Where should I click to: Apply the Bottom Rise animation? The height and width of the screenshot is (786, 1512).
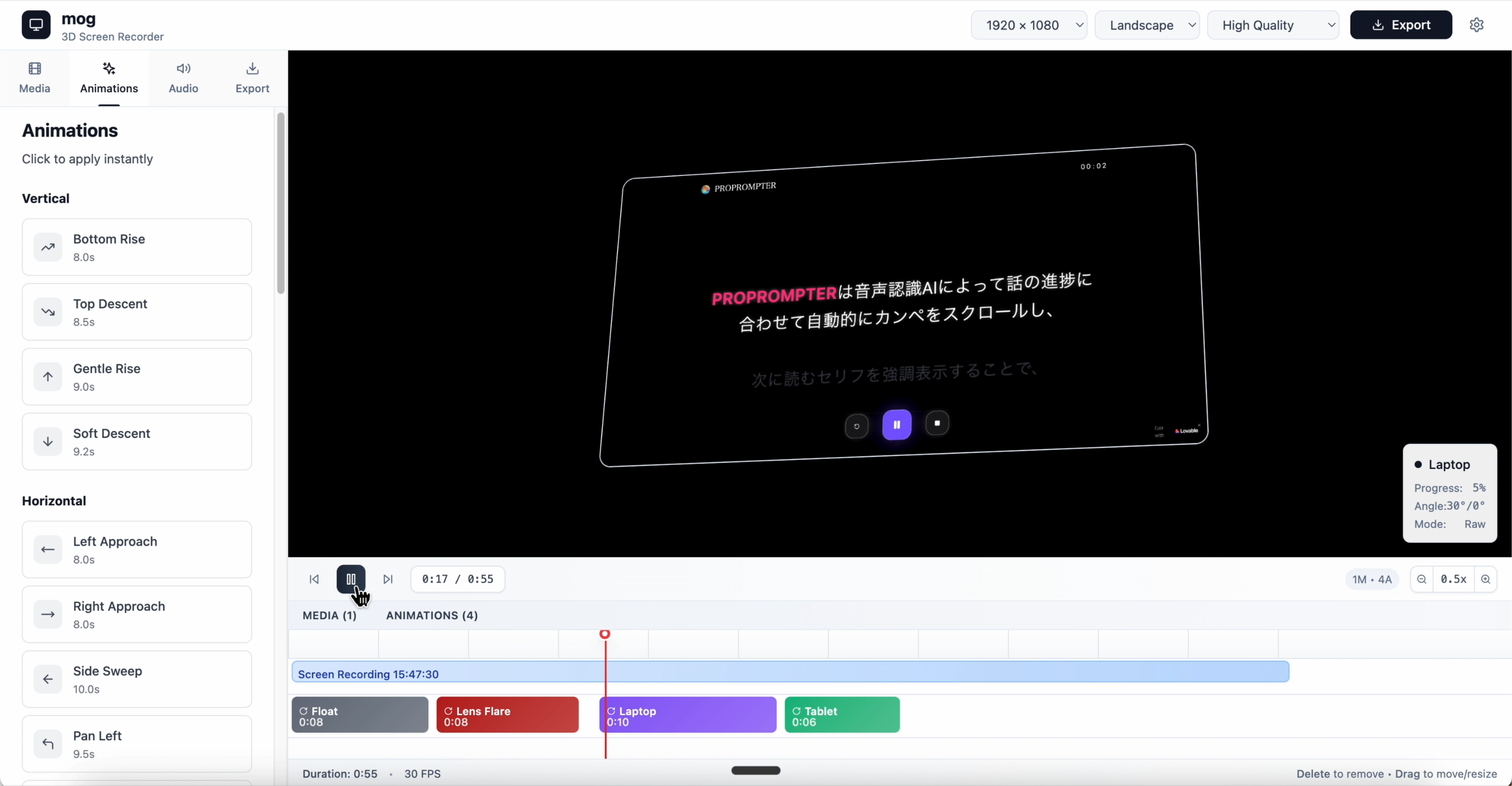point(137,247)
